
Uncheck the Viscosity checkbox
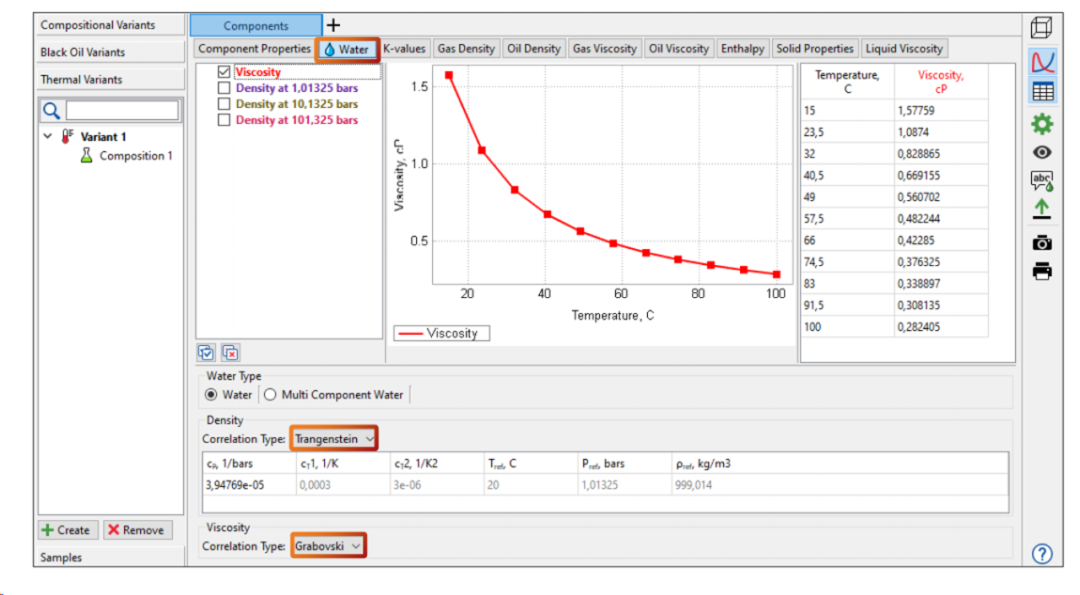pos(224,72)
